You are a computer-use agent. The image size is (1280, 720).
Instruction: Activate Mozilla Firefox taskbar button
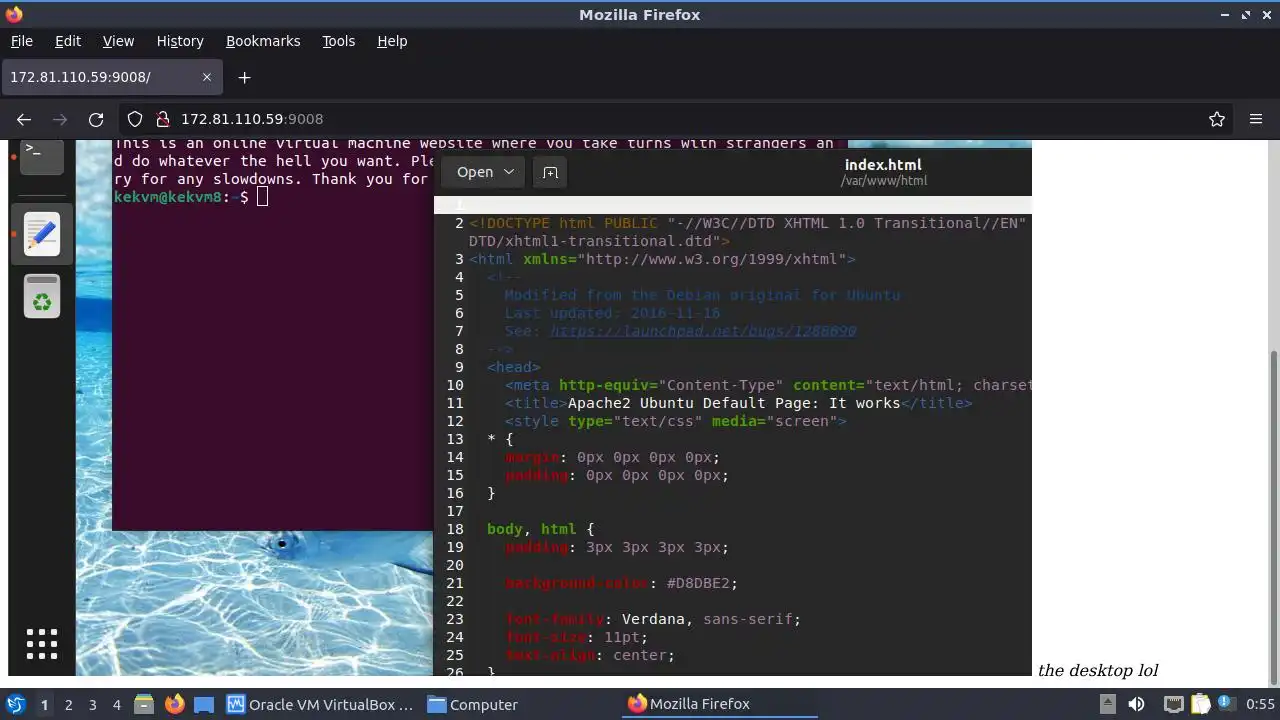(x=720, y=704)
